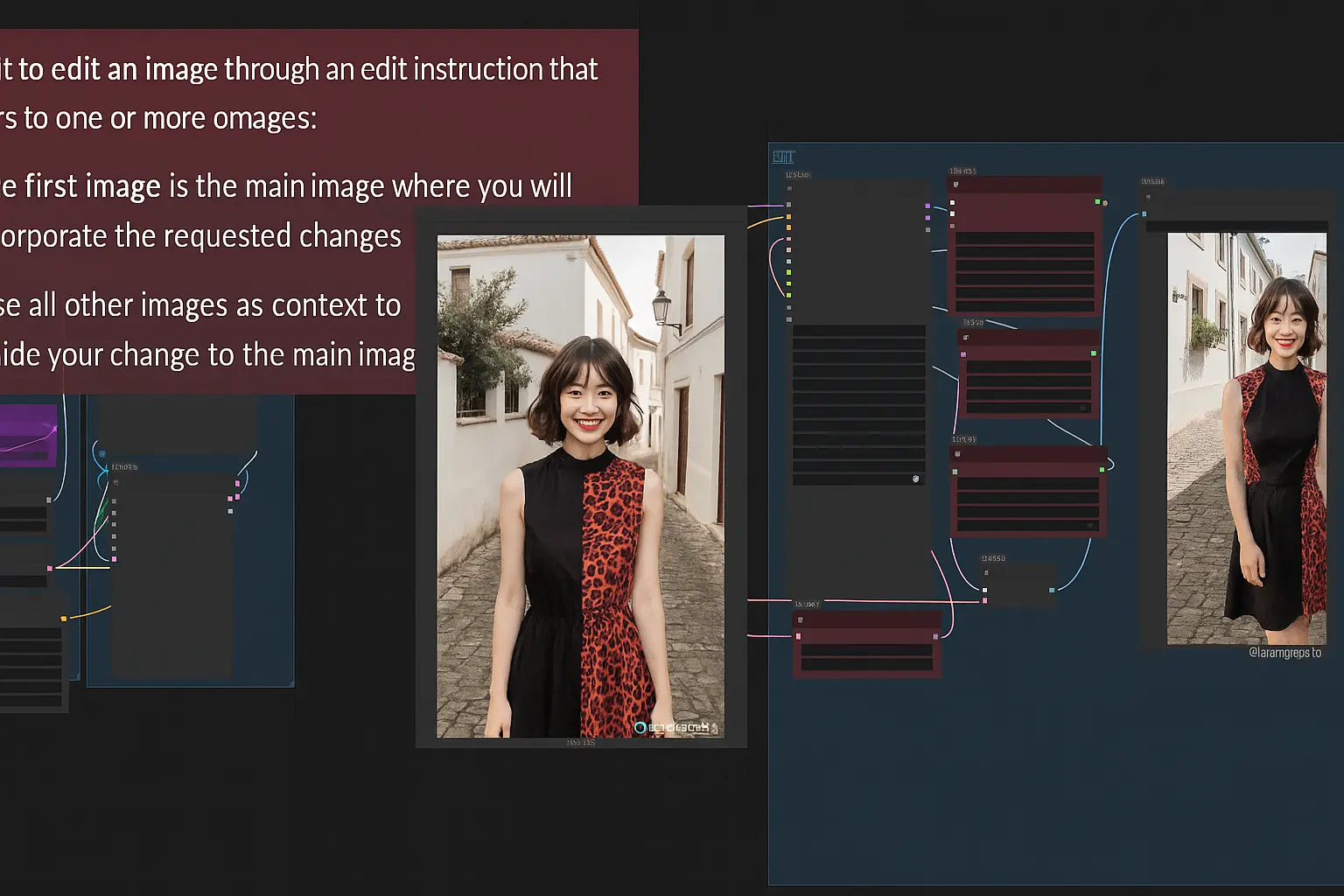The image size is (1344, 896).
Task: Click the note text "to one or more omages:"
Action: (170, 118)
